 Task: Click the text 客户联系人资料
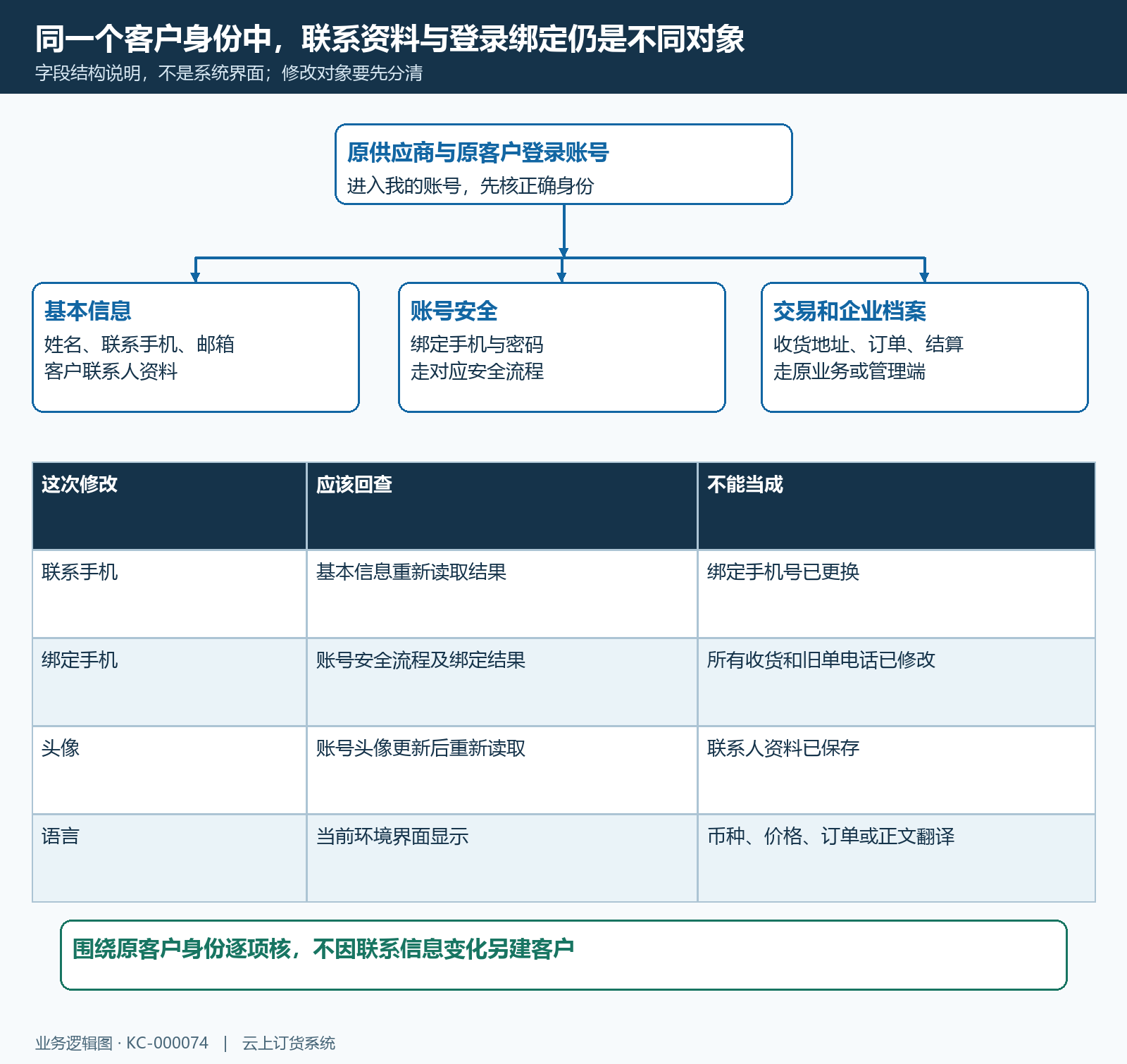(x=111, y=371)
